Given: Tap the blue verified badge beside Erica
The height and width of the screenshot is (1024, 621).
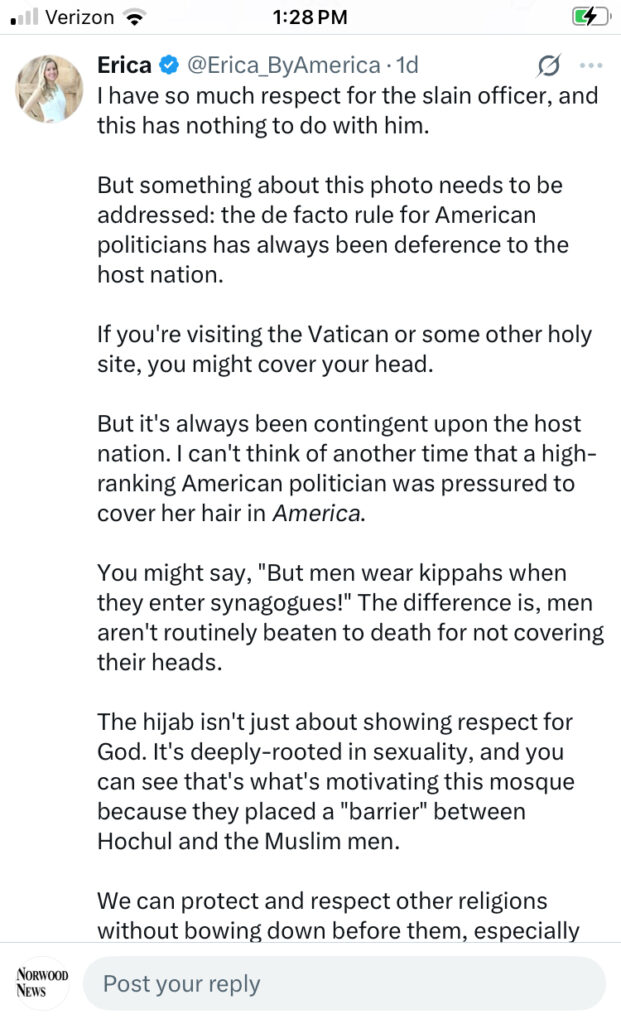Looking at the screenshot, I should coord(169,66).
